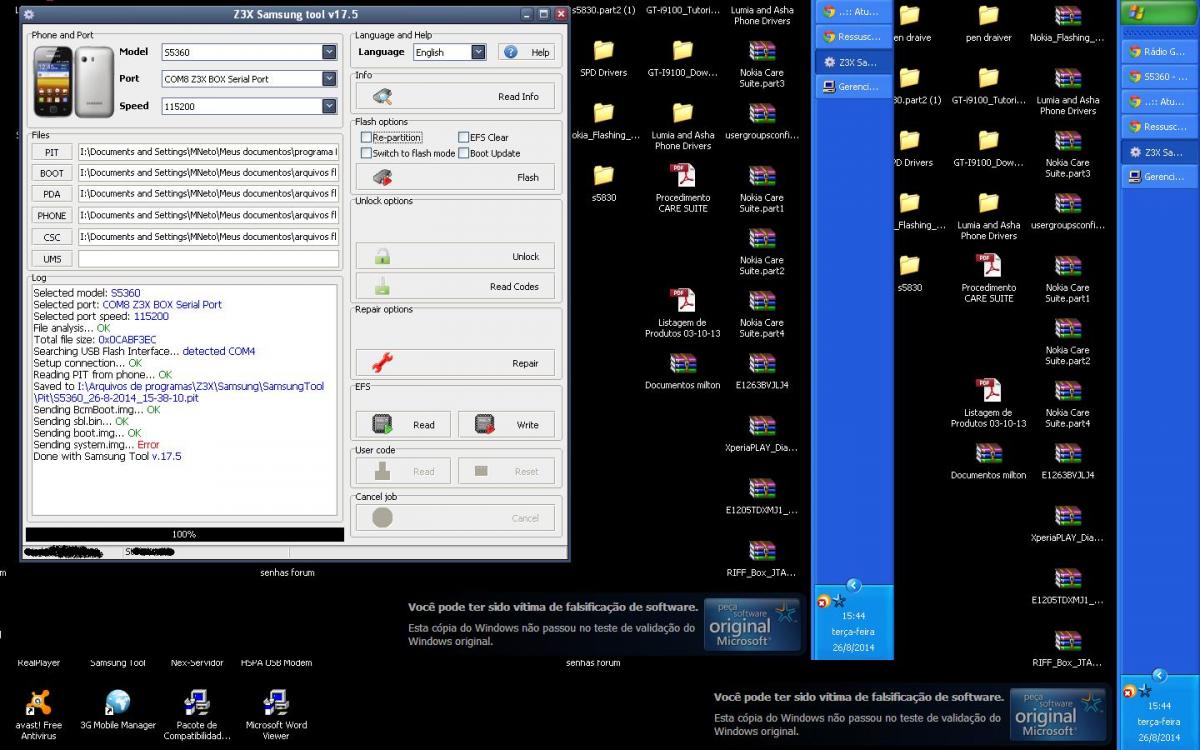Click the 'Reading PIT from phone... OK' log line
The width and height of the screenshot is (1200, 750).
pyautogui.click(x=102, y=375)
